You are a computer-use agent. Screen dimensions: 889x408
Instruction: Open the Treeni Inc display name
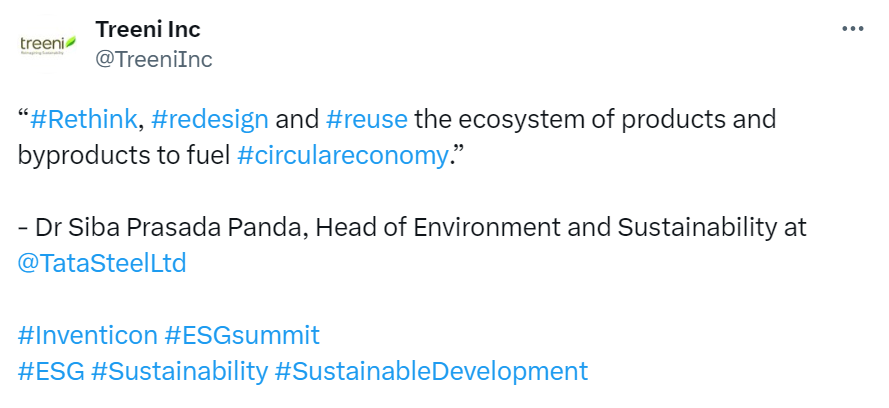(147, 29)
